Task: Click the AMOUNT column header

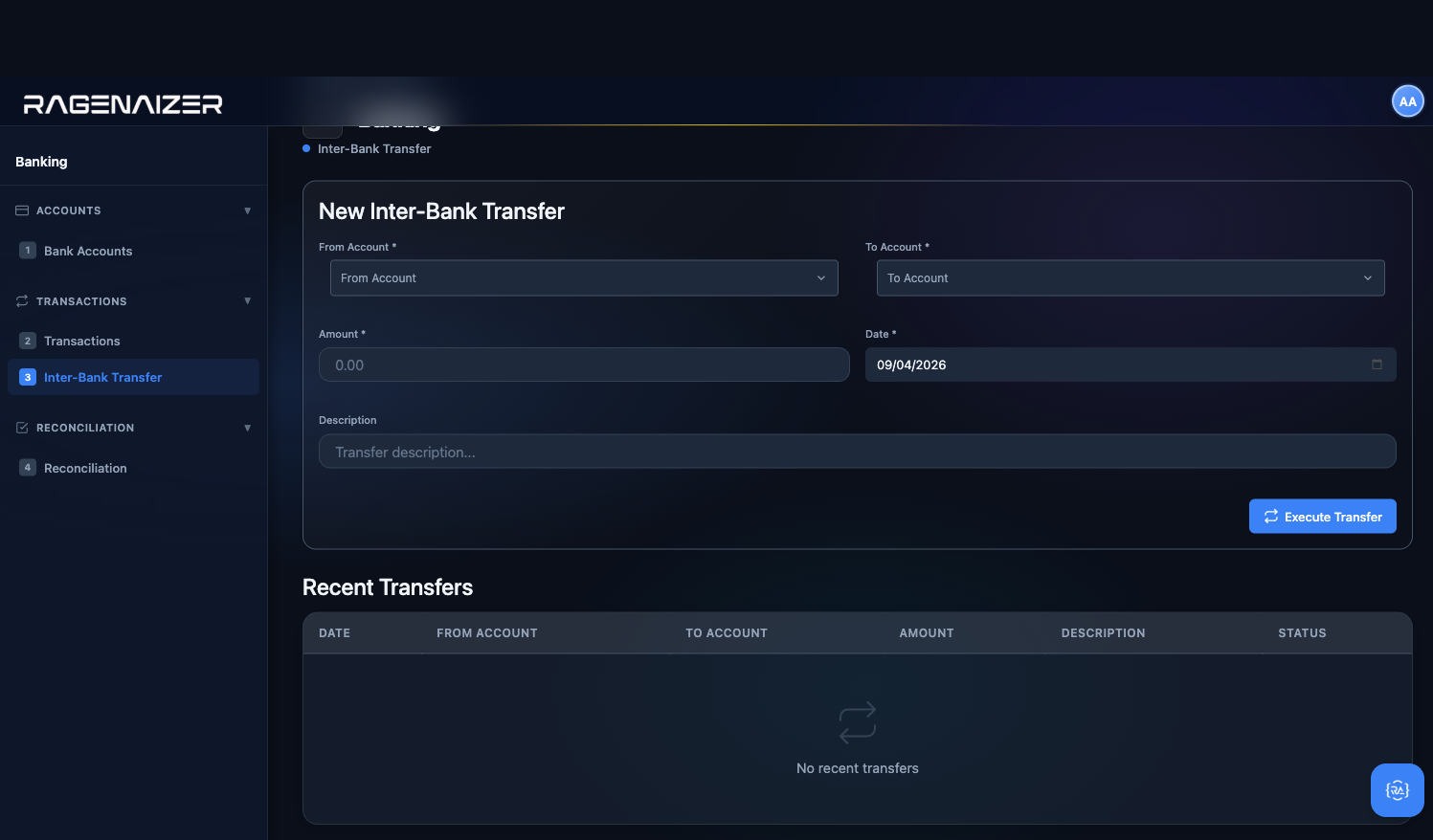Action: click(927, 633)
